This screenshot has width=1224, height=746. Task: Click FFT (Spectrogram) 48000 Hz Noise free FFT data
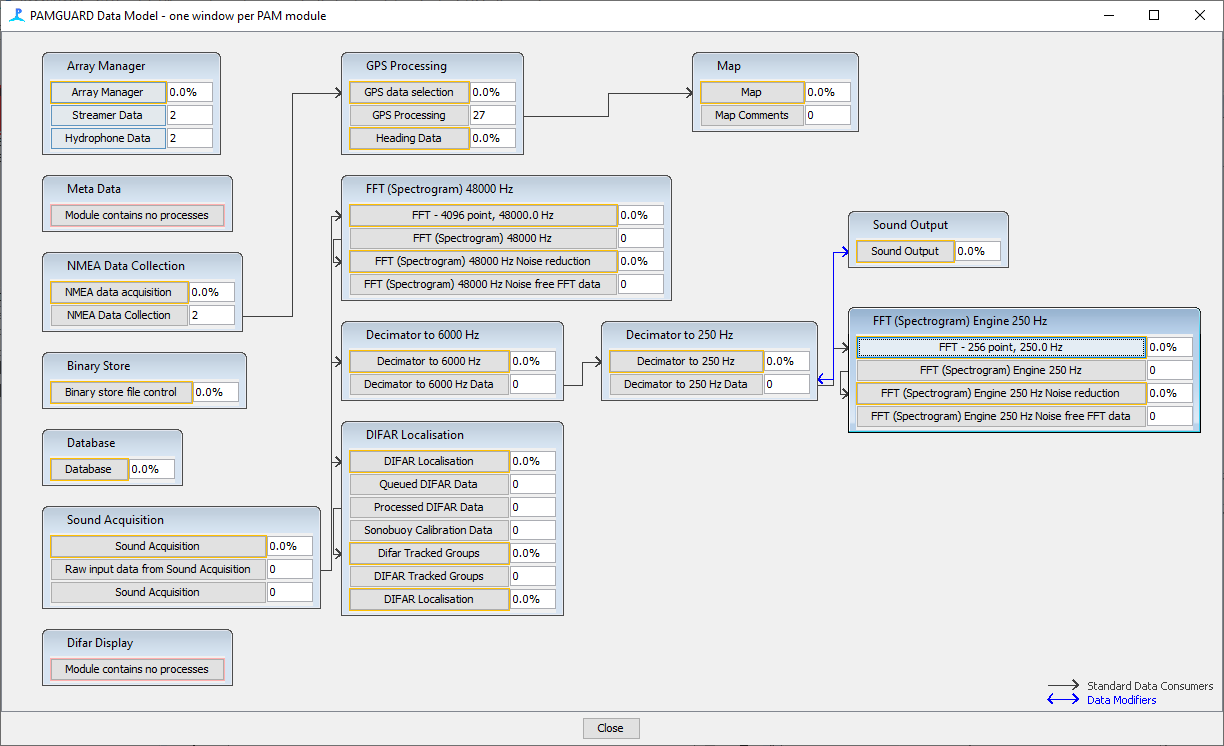tap(483, 284)
